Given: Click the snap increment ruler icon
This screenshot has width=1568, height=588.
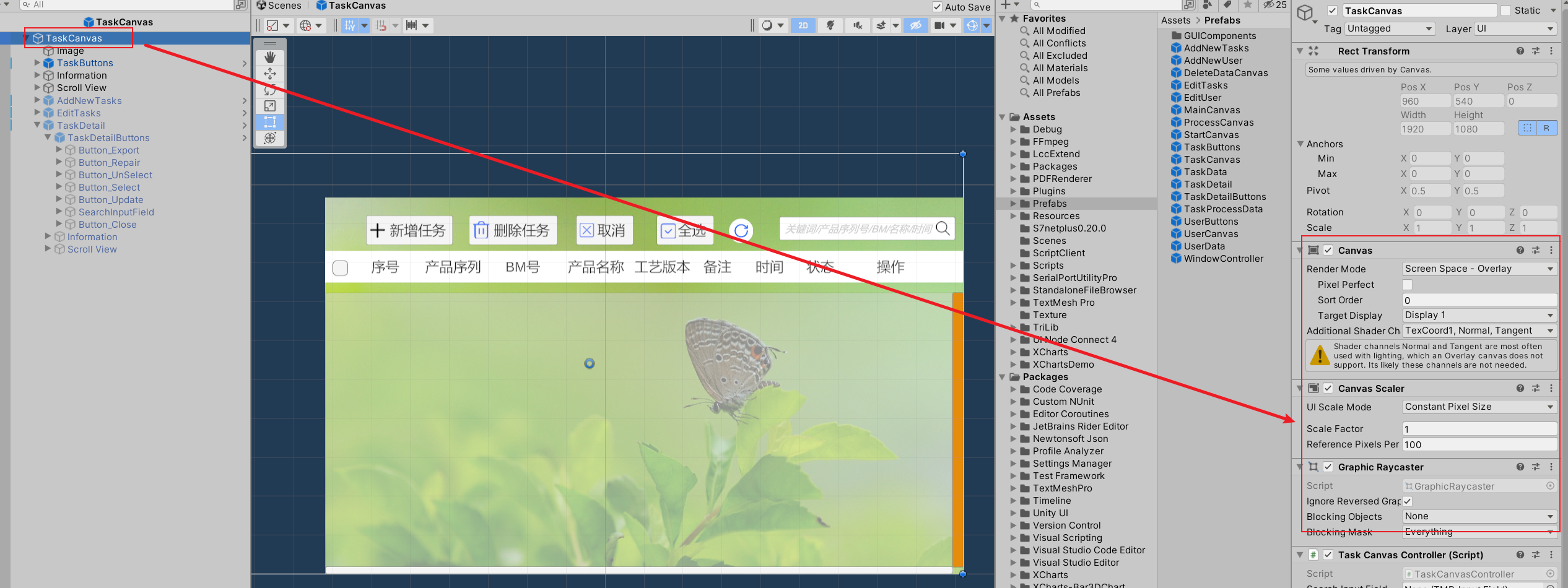Looking at the screenshot, I should coord(412,25).
